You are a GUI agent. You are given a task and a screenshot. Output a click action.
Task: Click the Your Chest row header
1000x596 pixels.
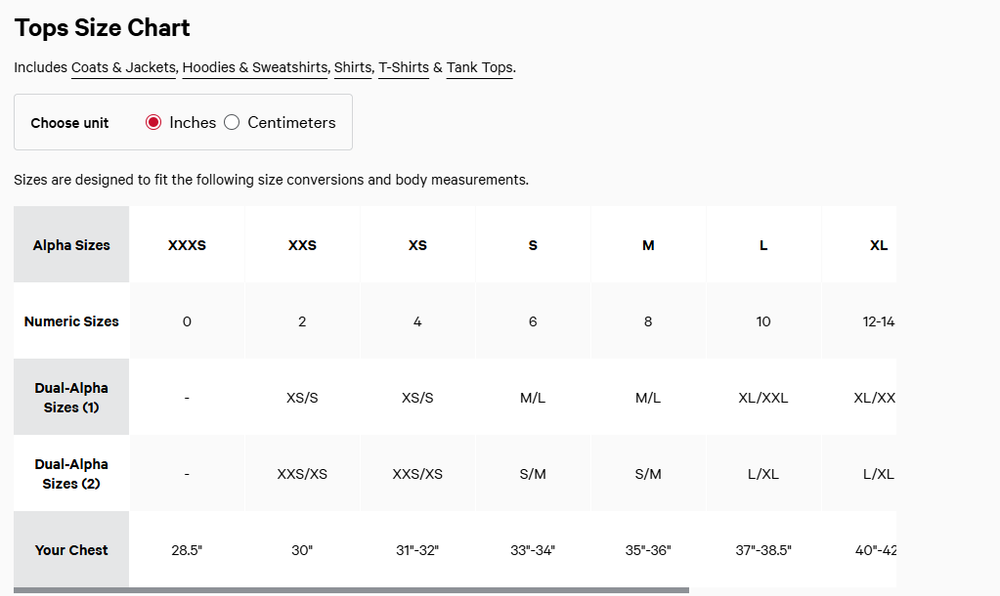pos(71,549)
